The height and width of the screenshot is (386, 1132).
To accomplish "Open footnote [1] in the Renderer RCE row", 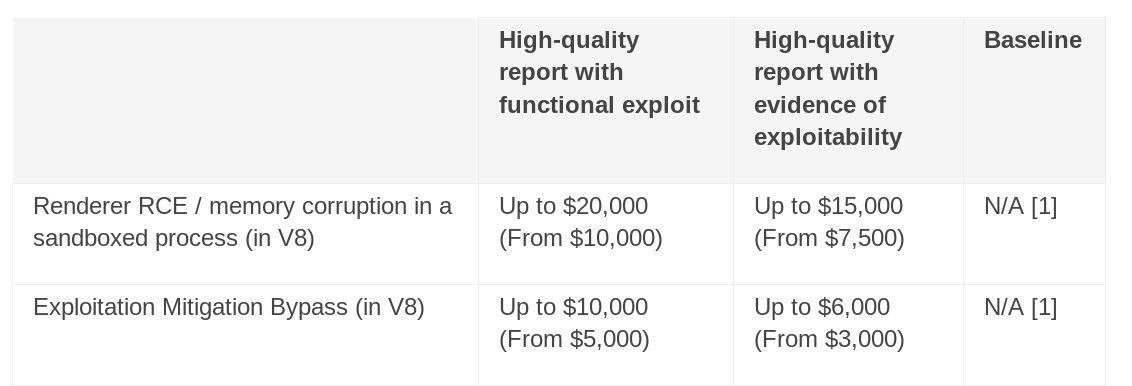I will (1044, 206).
